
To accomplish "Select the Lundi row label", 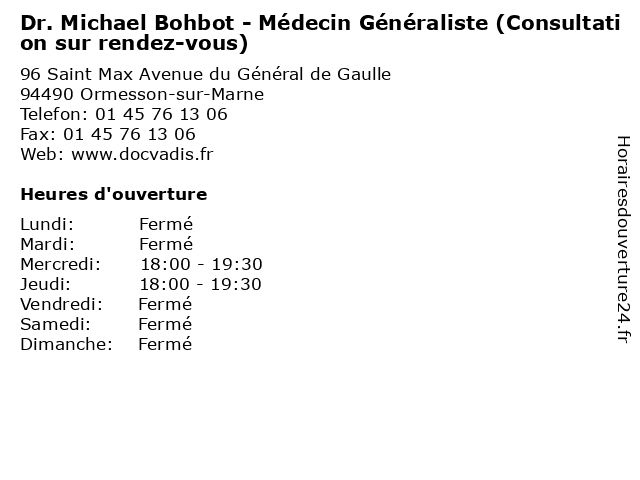I will click(47, 224).
